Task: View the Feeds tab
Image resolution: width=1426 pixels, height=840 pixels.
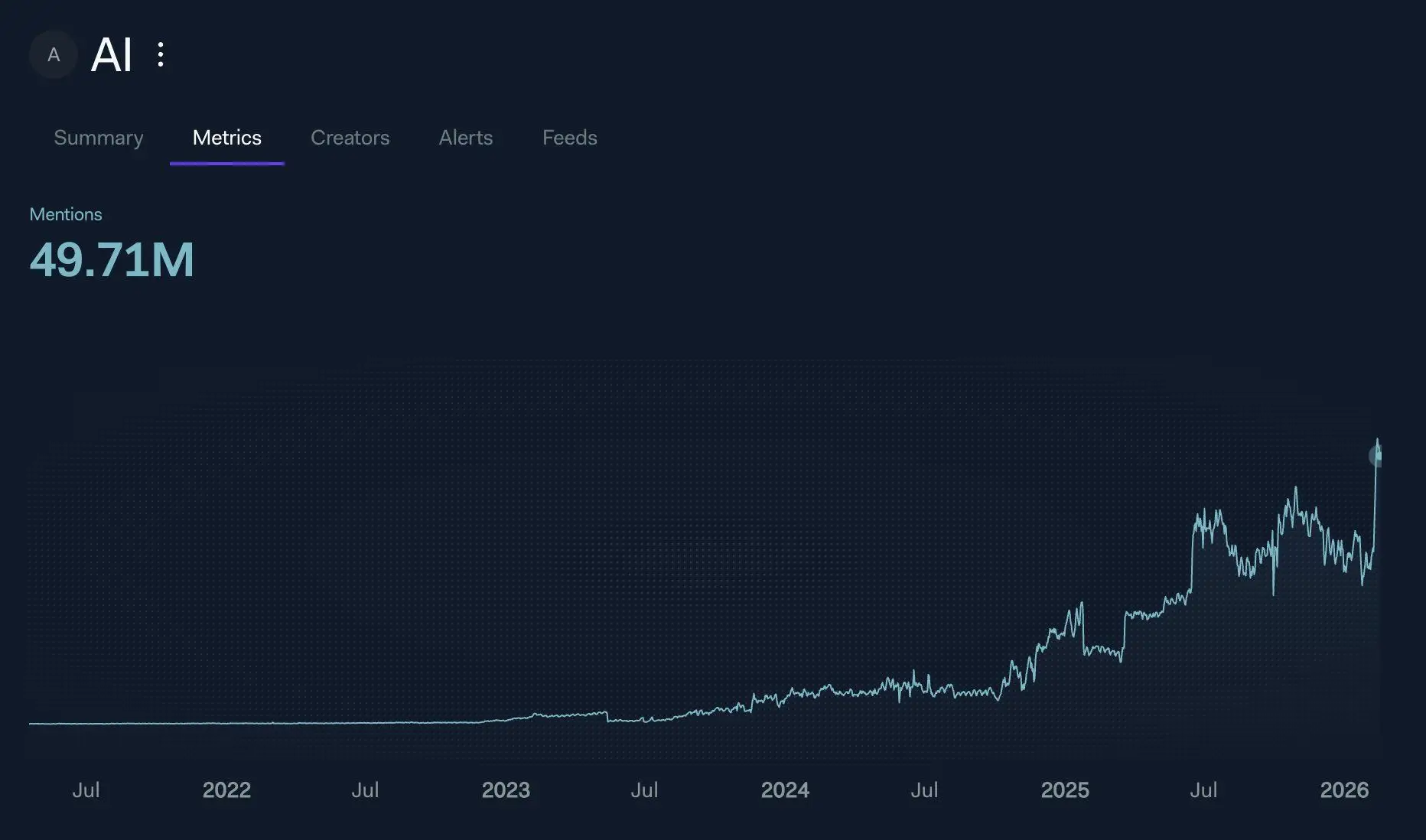Action: point(570,138)
